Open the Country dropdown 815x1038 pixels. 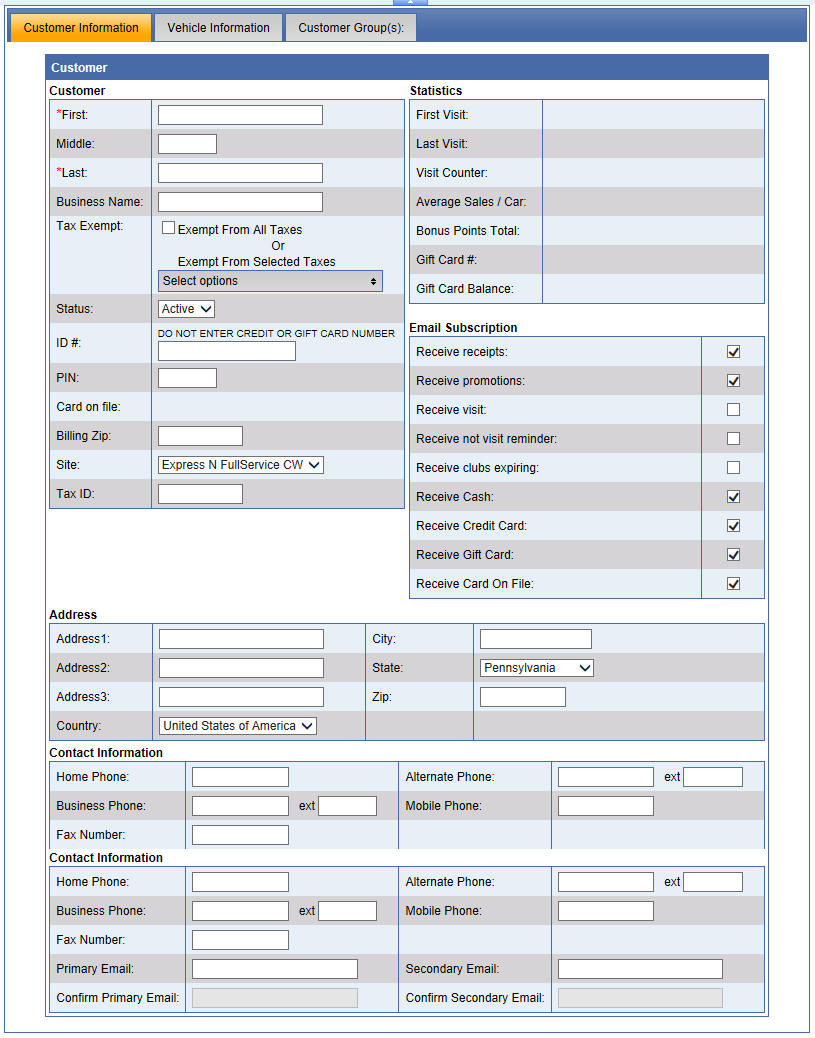237,726
